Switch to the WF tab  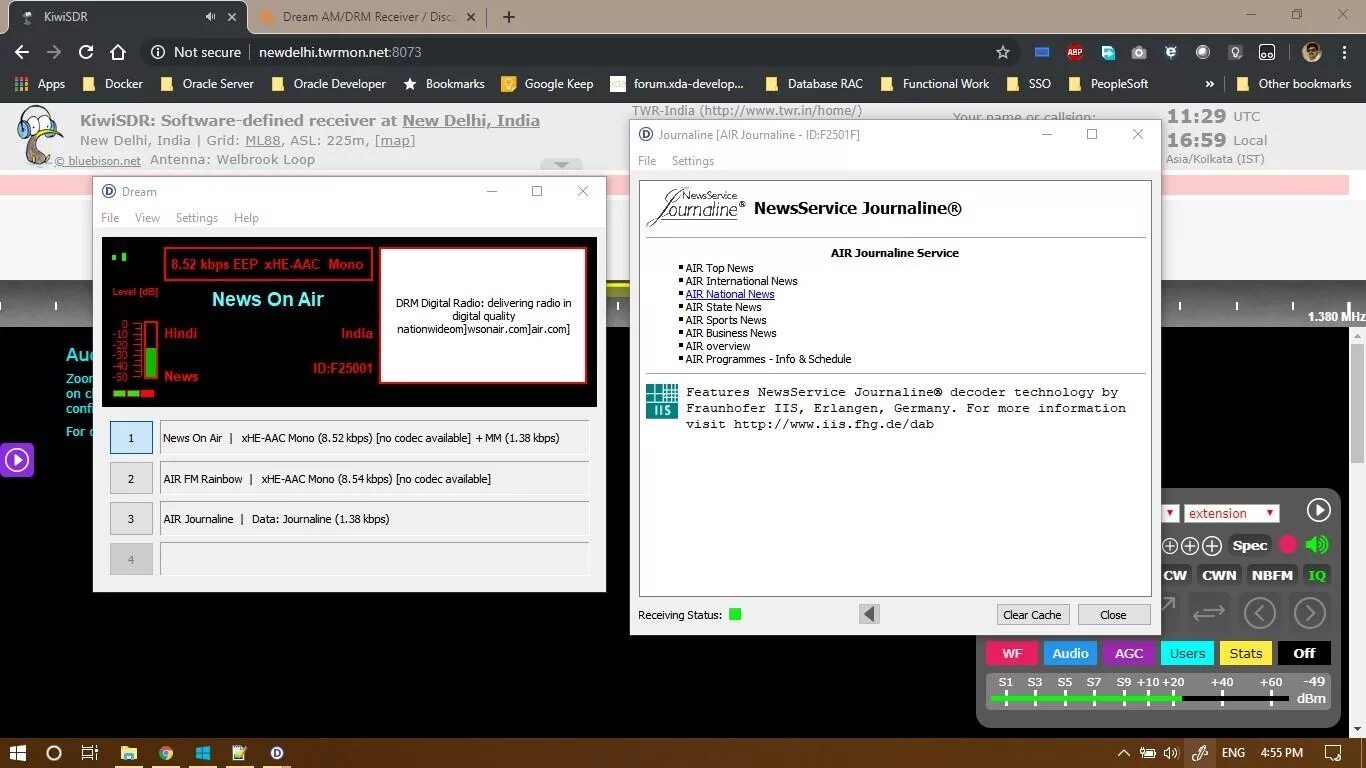click(x=1012, y=653)
